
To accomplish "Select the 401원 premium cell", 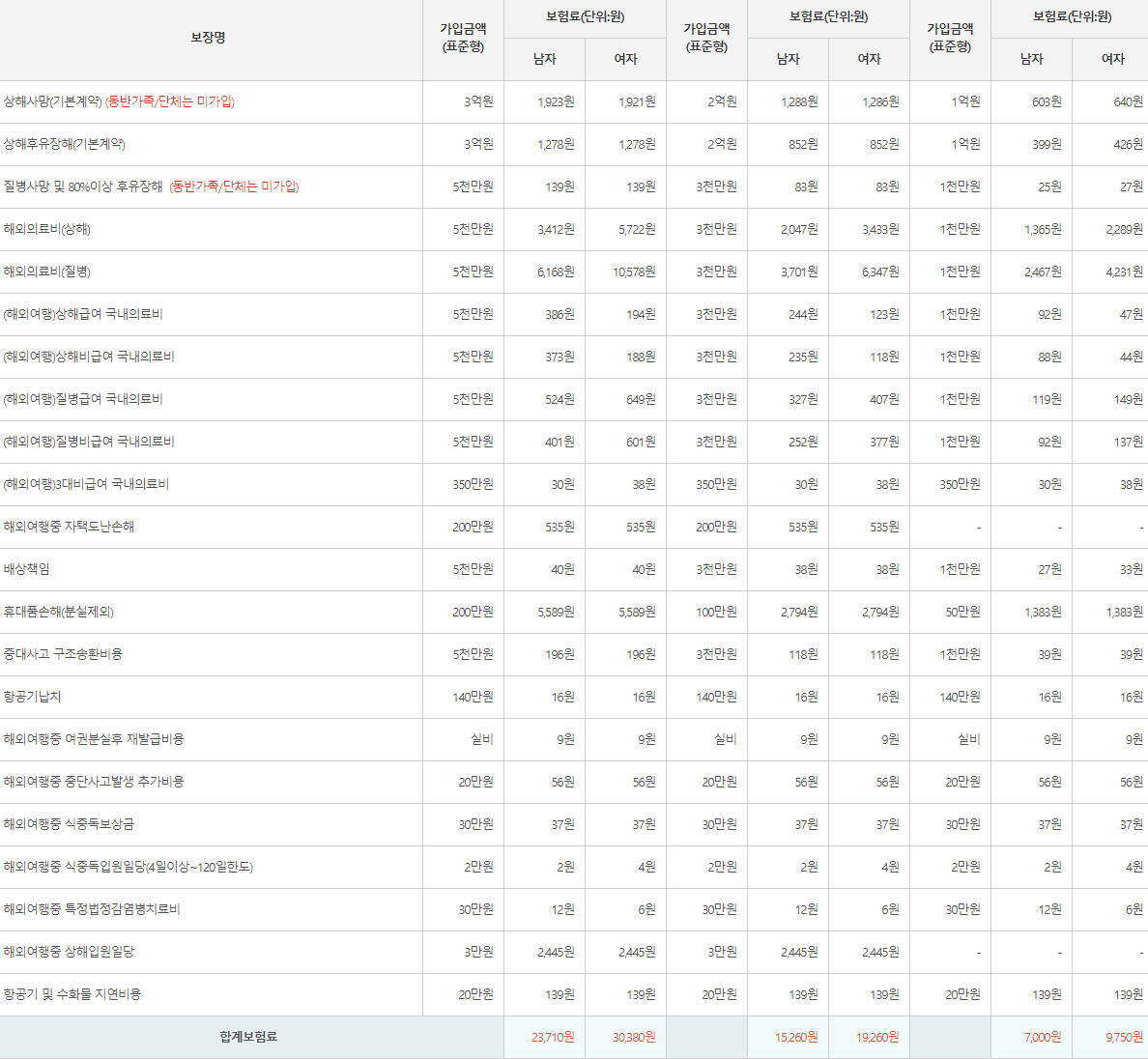I will pos(560,442).
